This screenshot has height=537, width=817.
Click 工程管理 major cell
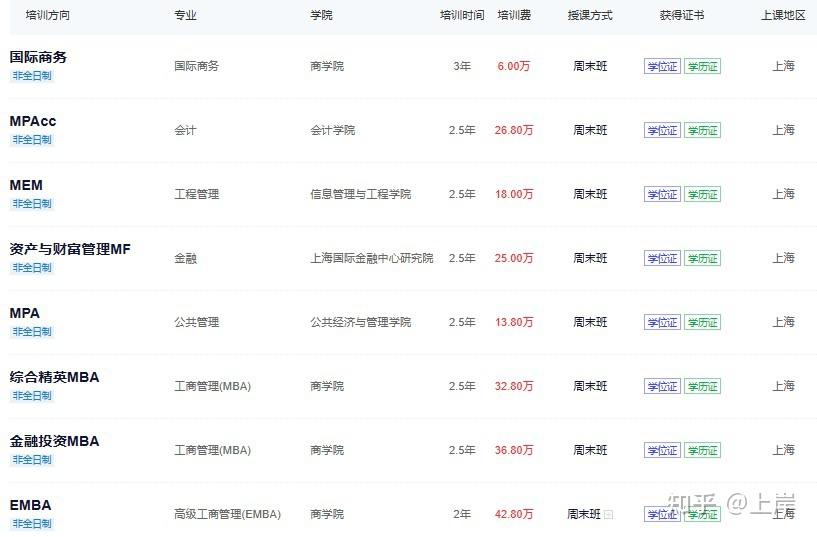tap(196, 194)
